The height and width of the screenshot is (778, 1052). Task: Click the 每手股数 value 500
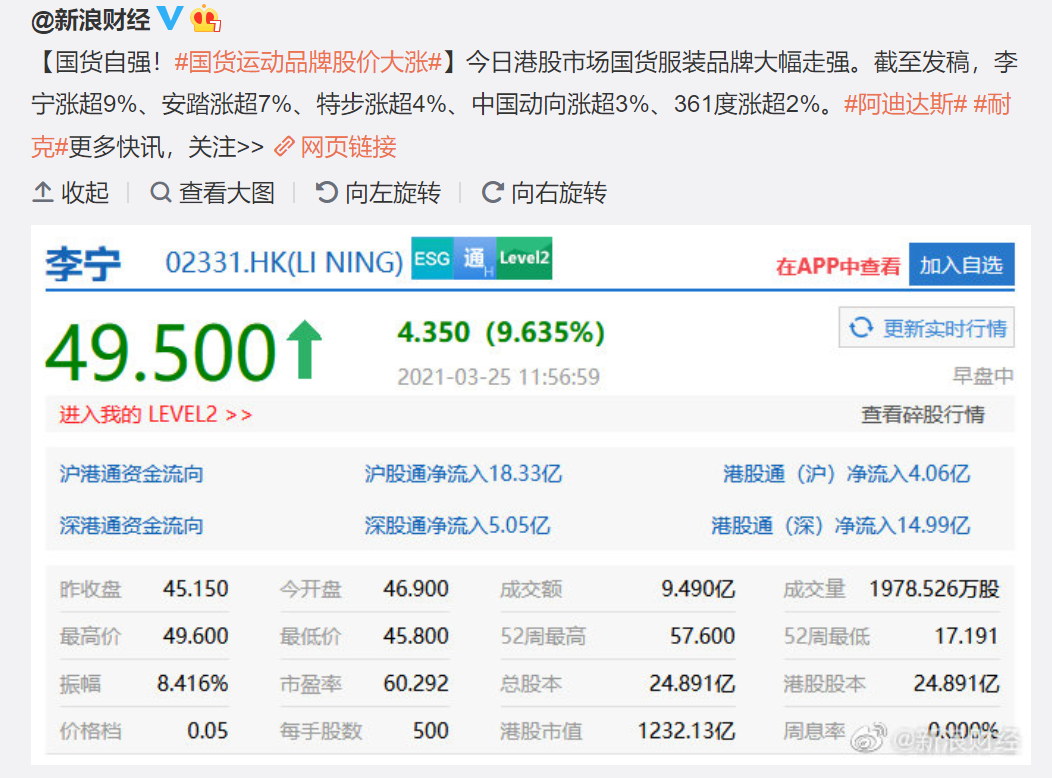coord(430,730)
